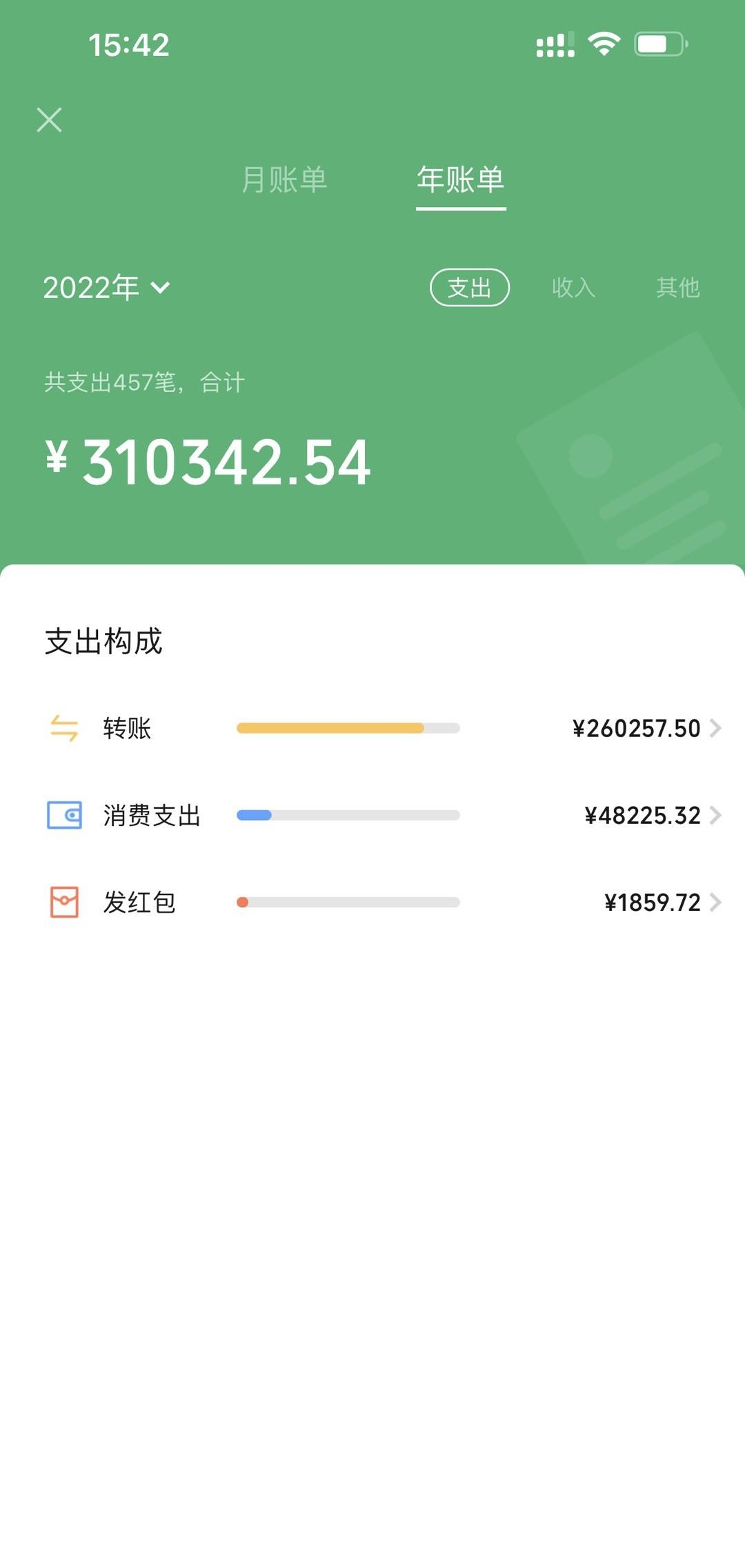Tap the 转账 transfer arrows icon
745x1568 pixels.
(x=64, y=728)
